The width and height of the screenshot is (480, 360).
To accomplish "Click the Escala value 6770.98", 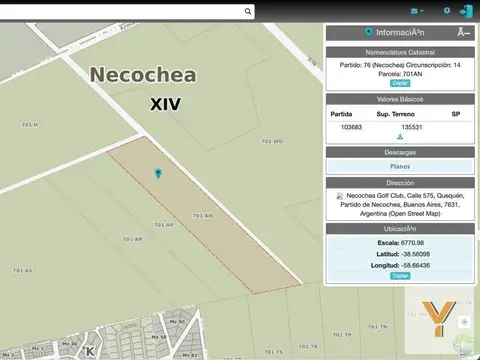I will pos(412,243).
